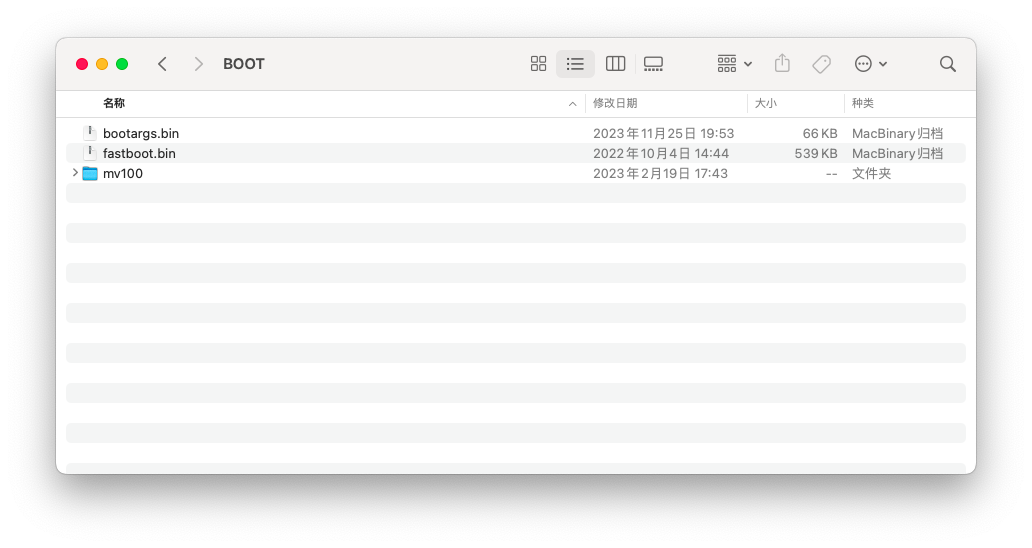Switch to list view

pyautogui.click(x=575, y=64)
